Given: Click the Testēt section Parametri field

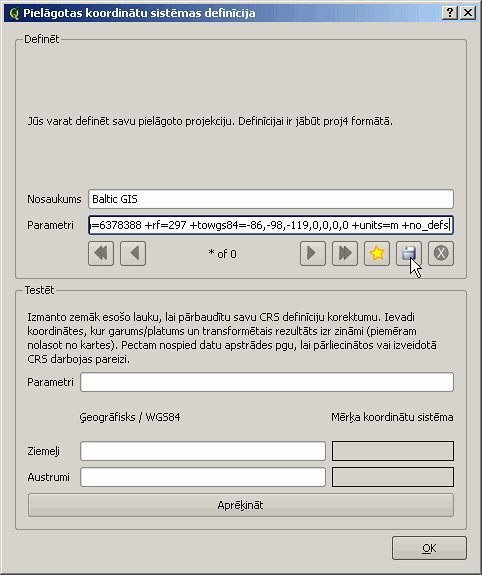Looking at the screenshot, I should pyautogui.click(x=267, y=382).
